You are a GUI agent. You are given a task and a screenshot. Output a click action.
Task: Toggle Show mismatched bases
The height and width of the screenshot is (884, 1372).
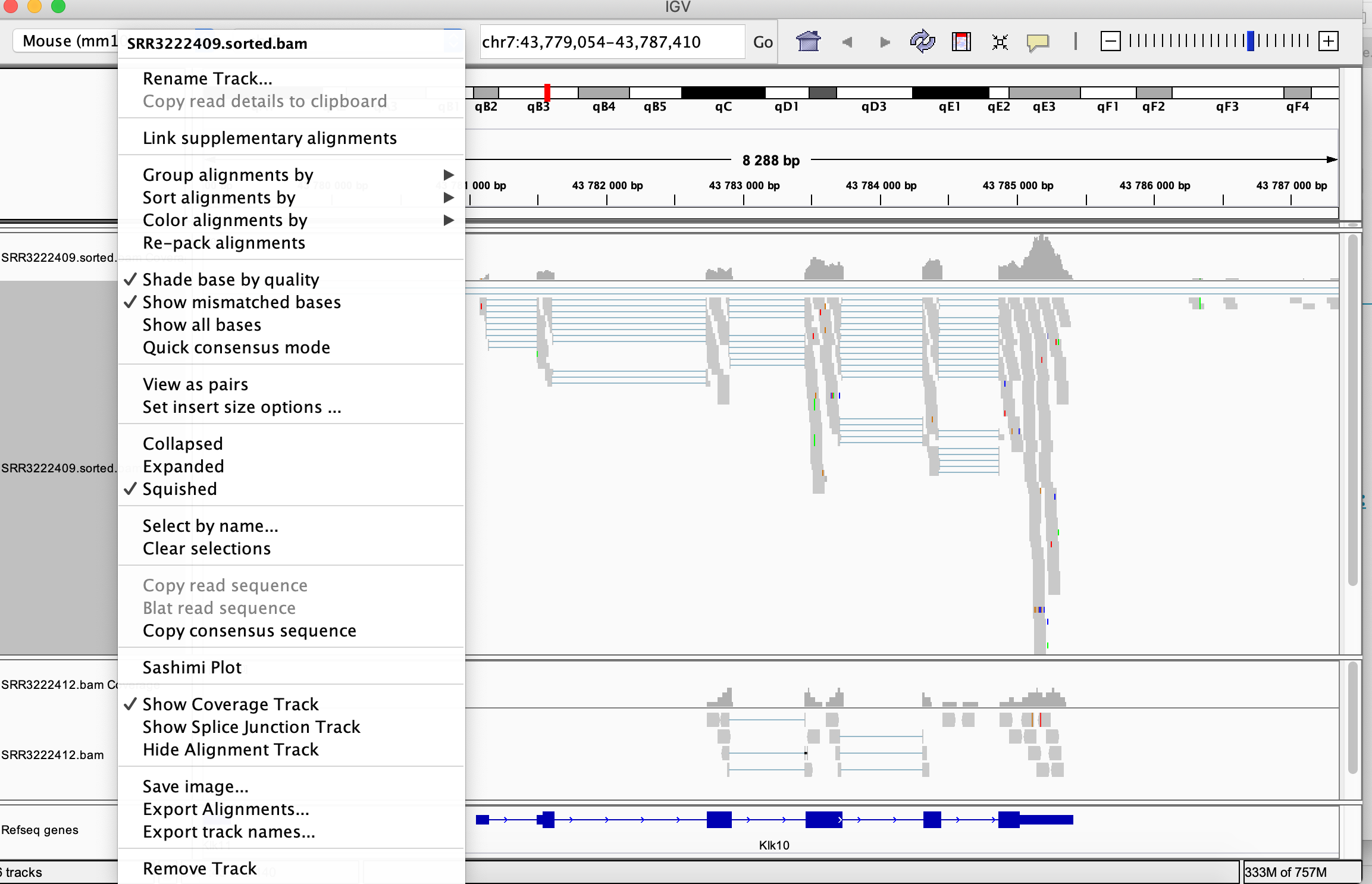point(242,302)
